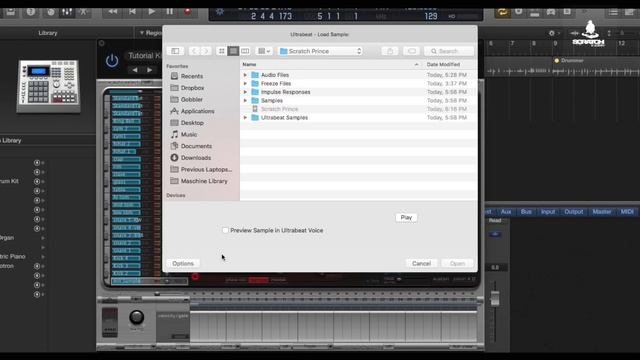Open the Mixer from the control bar

[67, 12]
